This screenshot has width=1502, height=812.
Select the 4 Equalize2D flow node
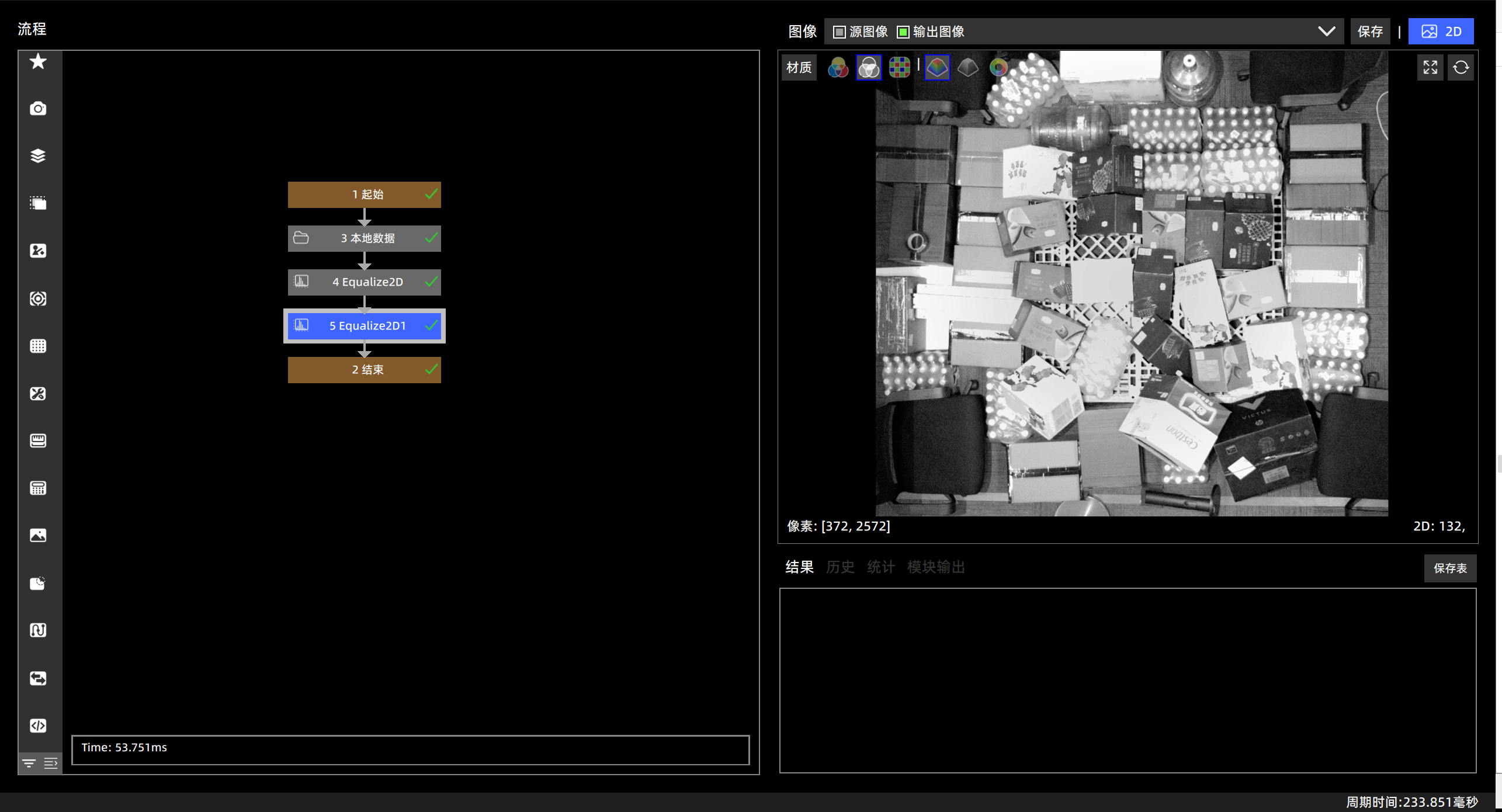click(365, 282)
